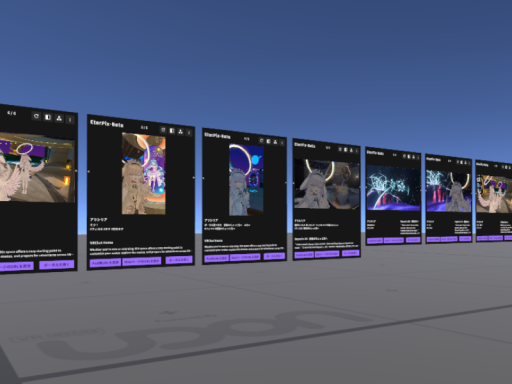Click the hierarchy icon on the blue particles panel
Viewport: 512px width, 384px height.
pos(414,156)
